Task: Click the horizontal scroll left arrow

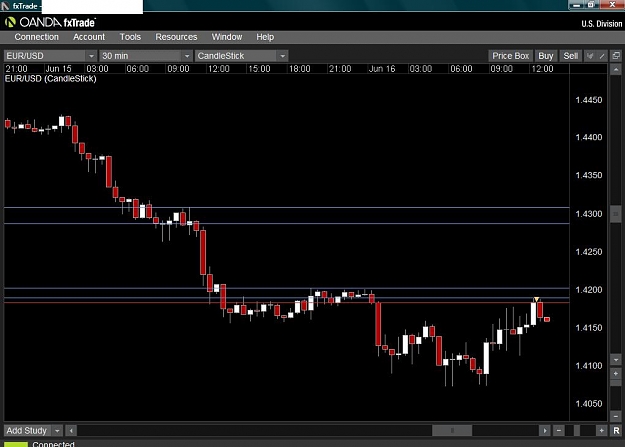Action: click(x=71, y=431)
